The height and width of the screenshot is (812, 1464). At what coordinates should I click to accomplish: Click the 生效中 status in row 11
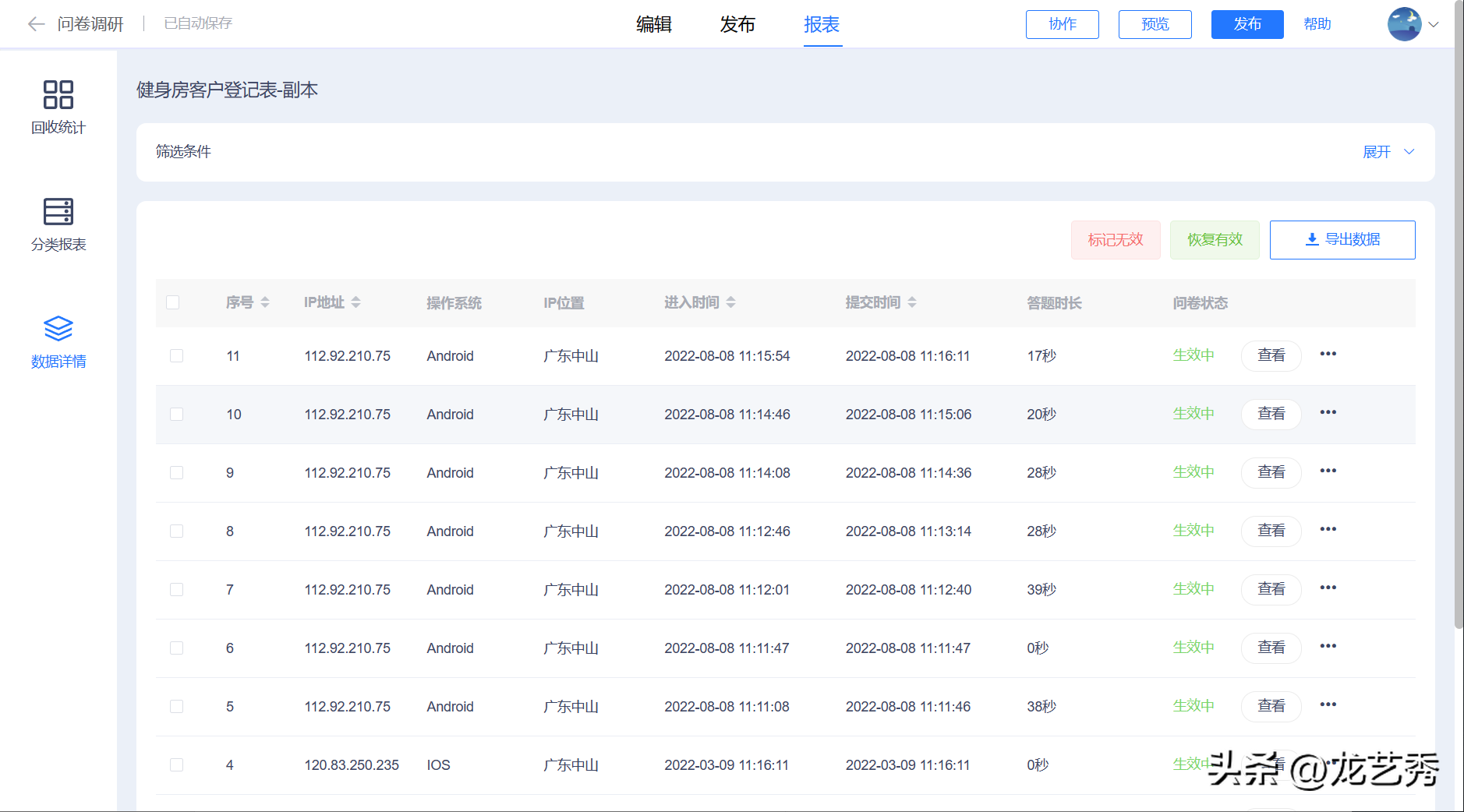click(x=1193, y=355)
